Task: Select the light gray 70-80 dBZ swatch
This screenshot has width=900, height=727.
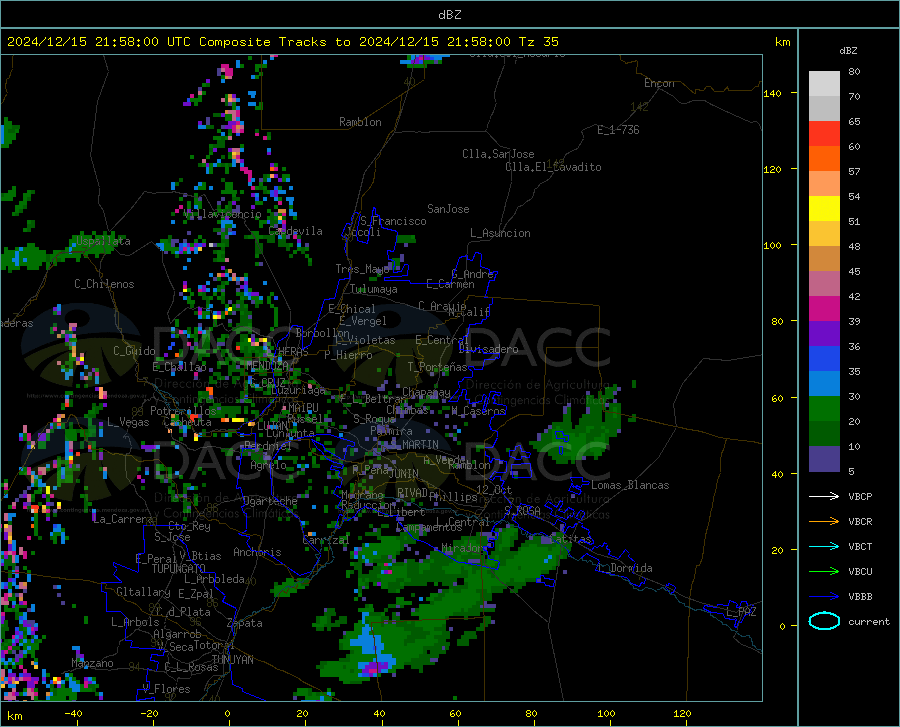Action: coord(824,84)
